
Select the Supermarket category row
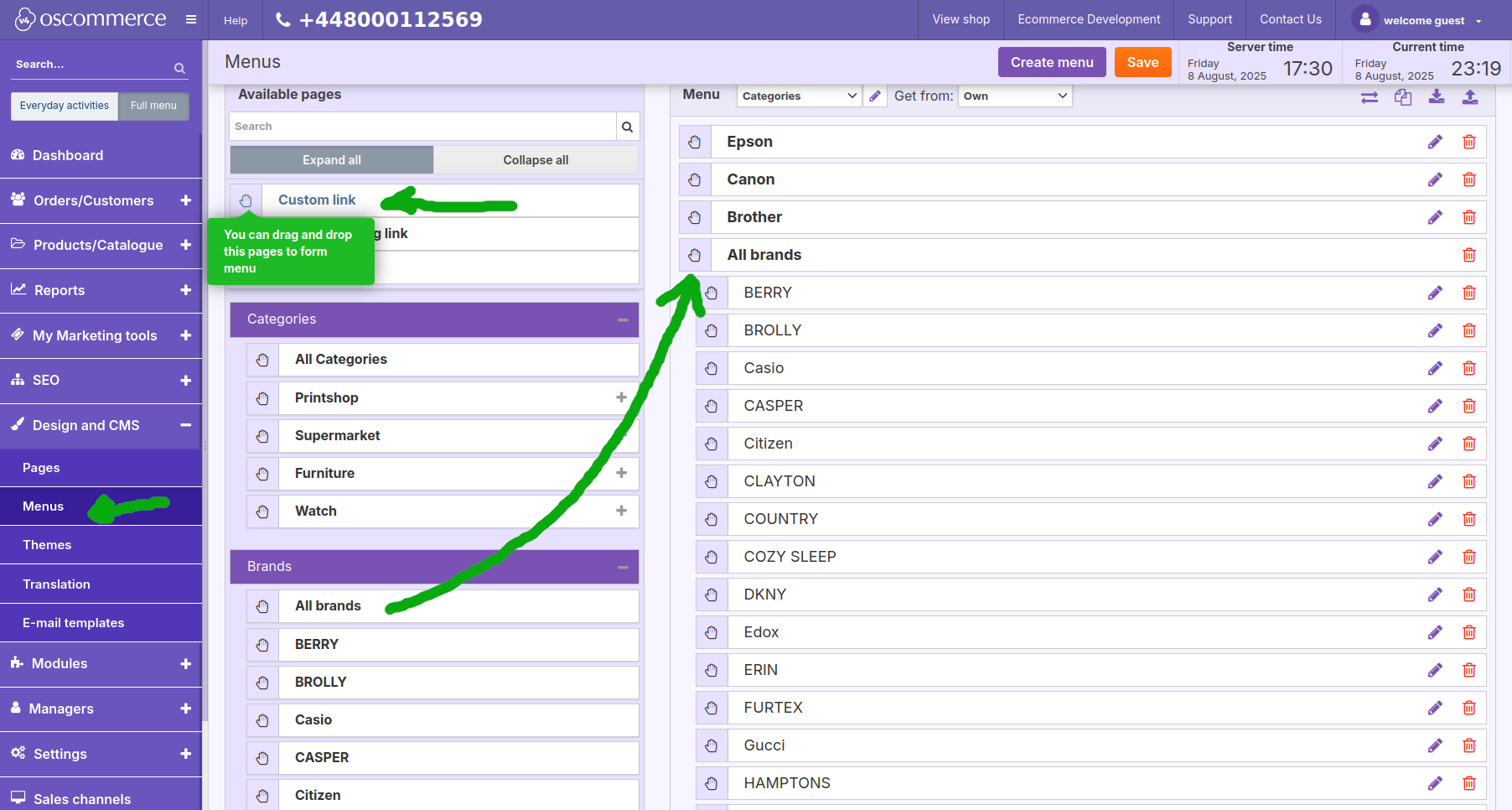[x=443, y=436]
